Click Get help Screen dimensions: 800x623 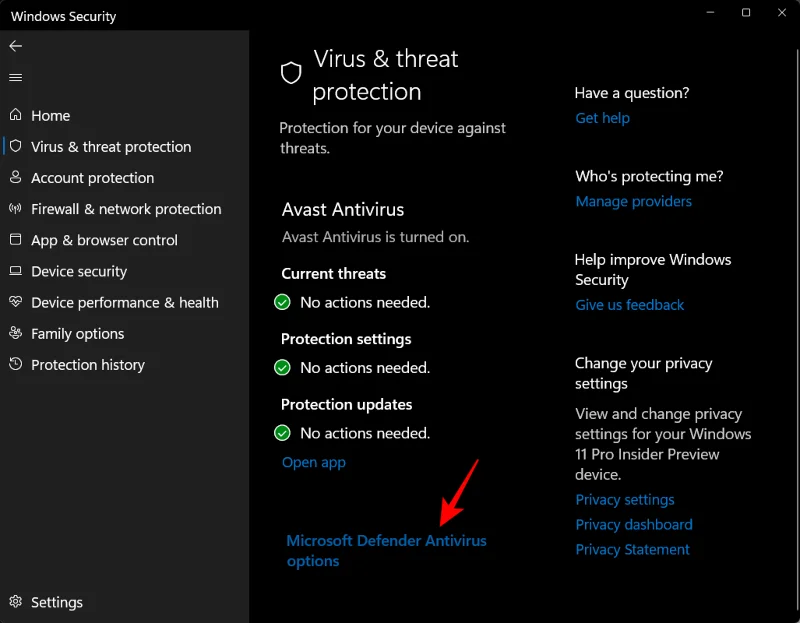coord(602,118)
